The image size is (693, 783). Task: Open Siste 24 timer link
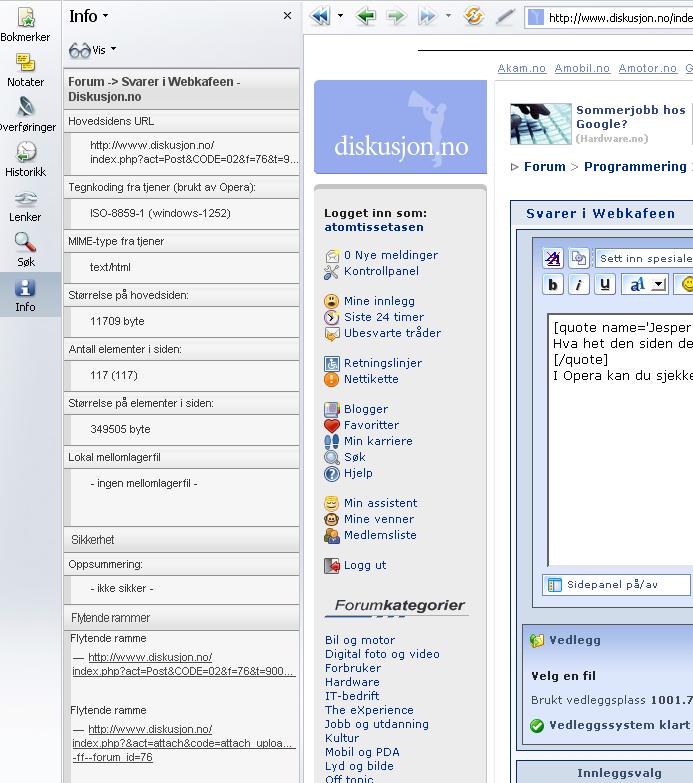click(383, 317)
